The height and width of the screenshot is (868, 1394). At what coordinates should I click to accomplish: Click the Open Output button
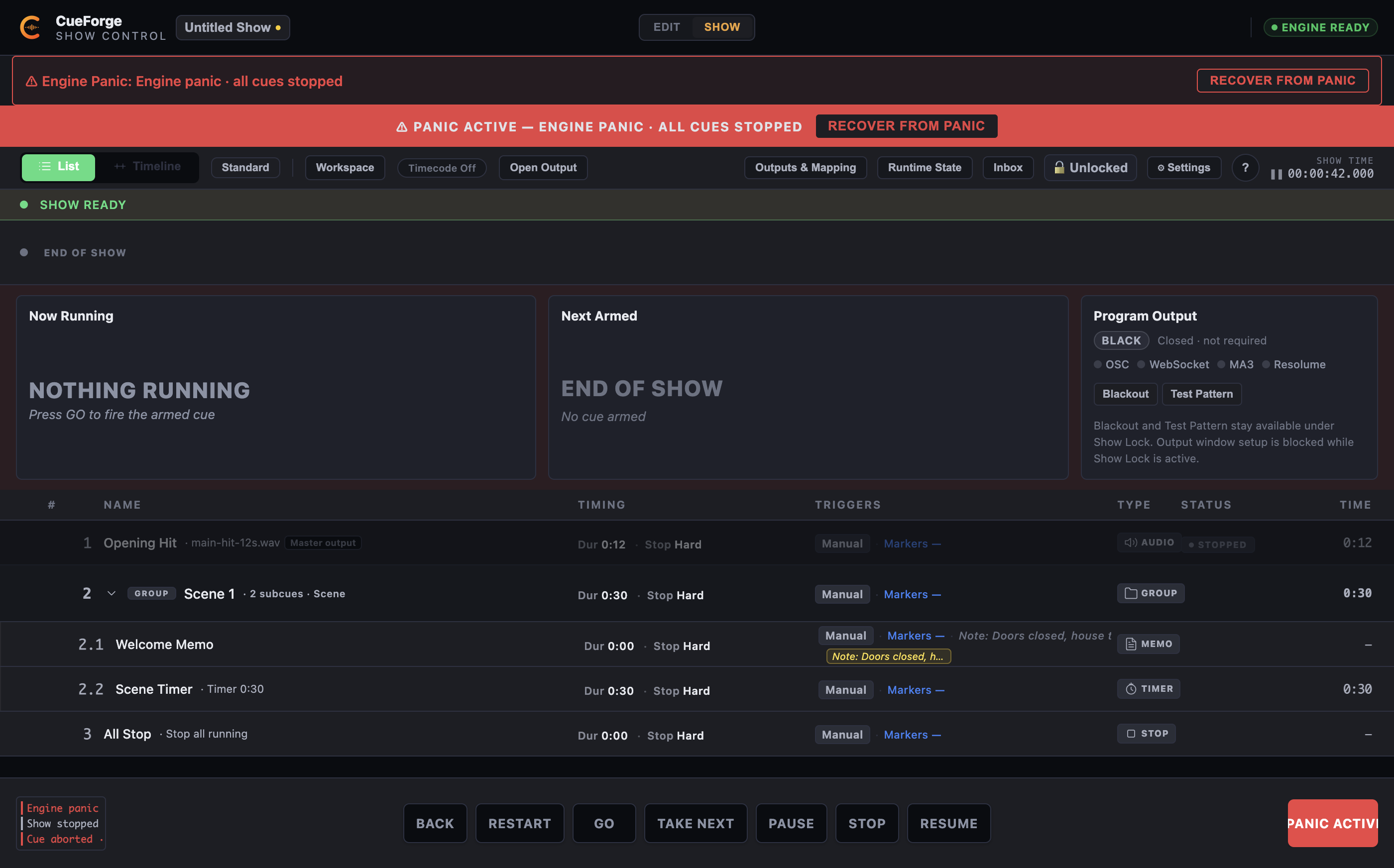[x=543, y=168]
